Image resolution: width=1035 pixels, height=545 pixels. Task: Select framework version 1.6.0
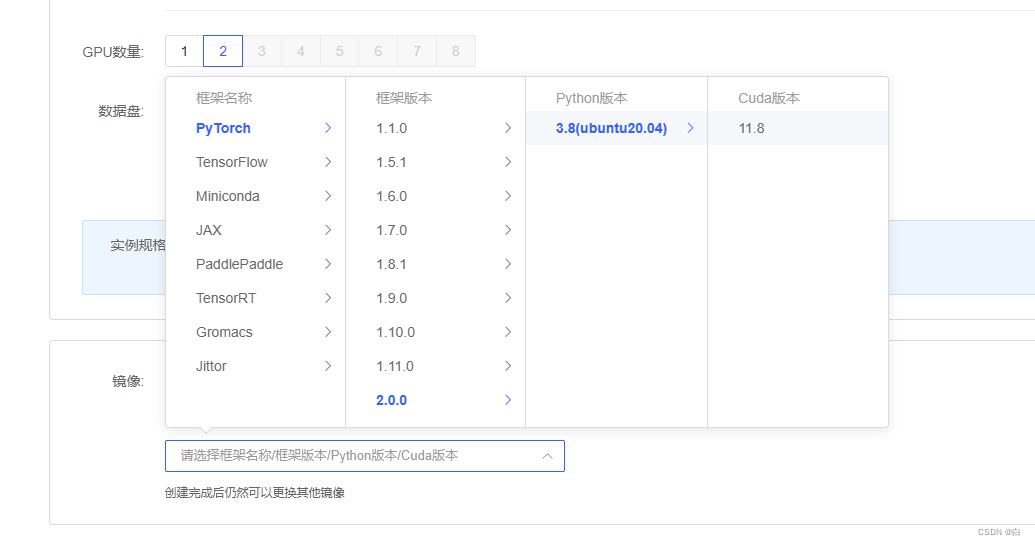coord(436,196)
